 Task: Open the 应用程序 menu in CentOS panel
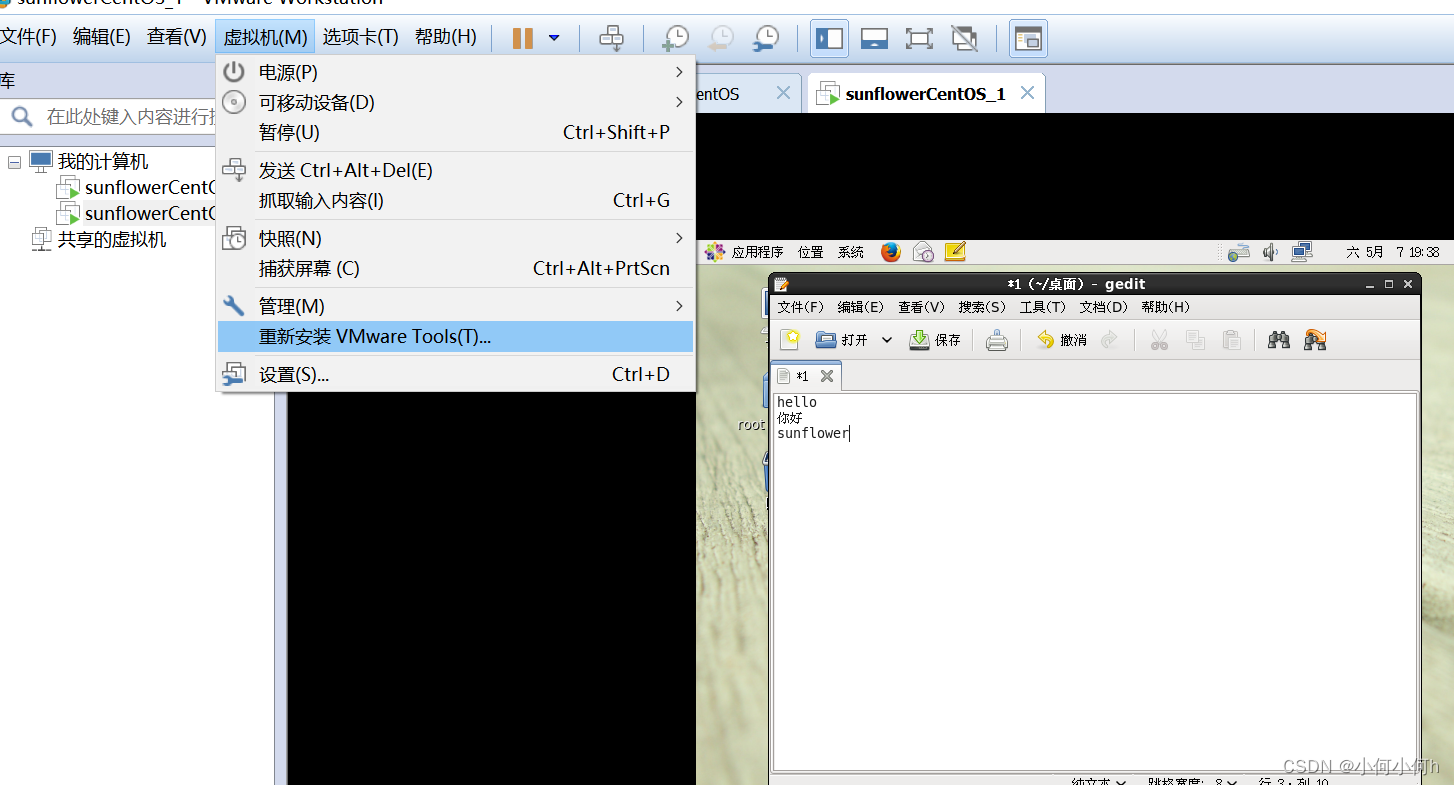(757, 252)
